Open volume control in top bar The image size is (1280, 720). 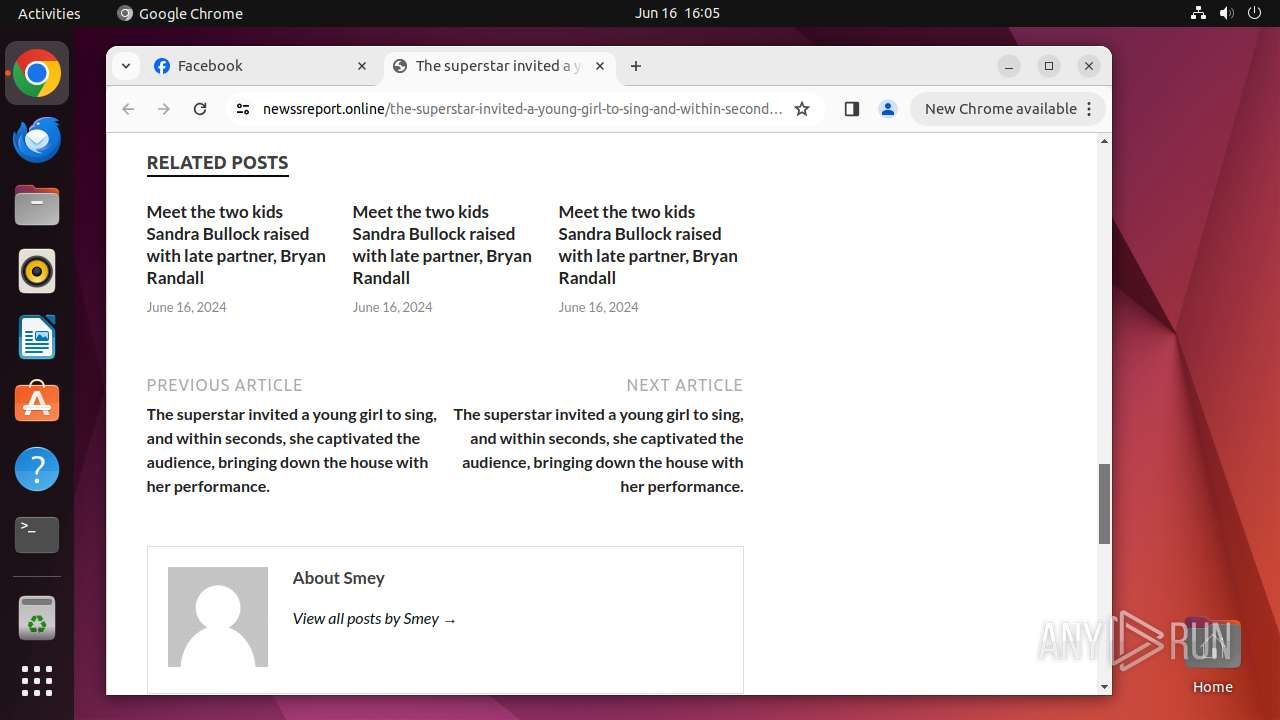pos(1227,13)
